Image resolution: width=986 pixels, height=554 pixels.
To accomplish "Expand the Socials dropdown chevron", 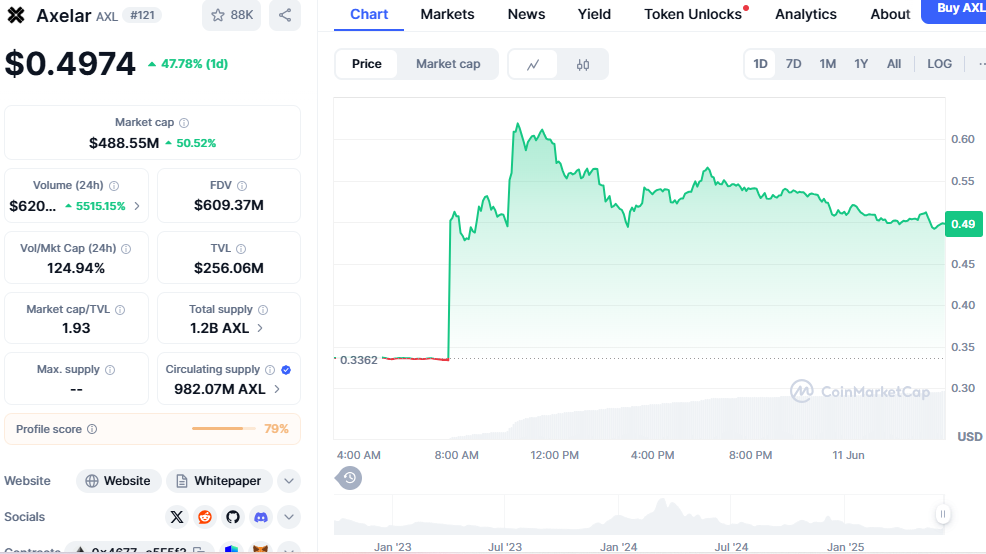I will coord(289,517).
